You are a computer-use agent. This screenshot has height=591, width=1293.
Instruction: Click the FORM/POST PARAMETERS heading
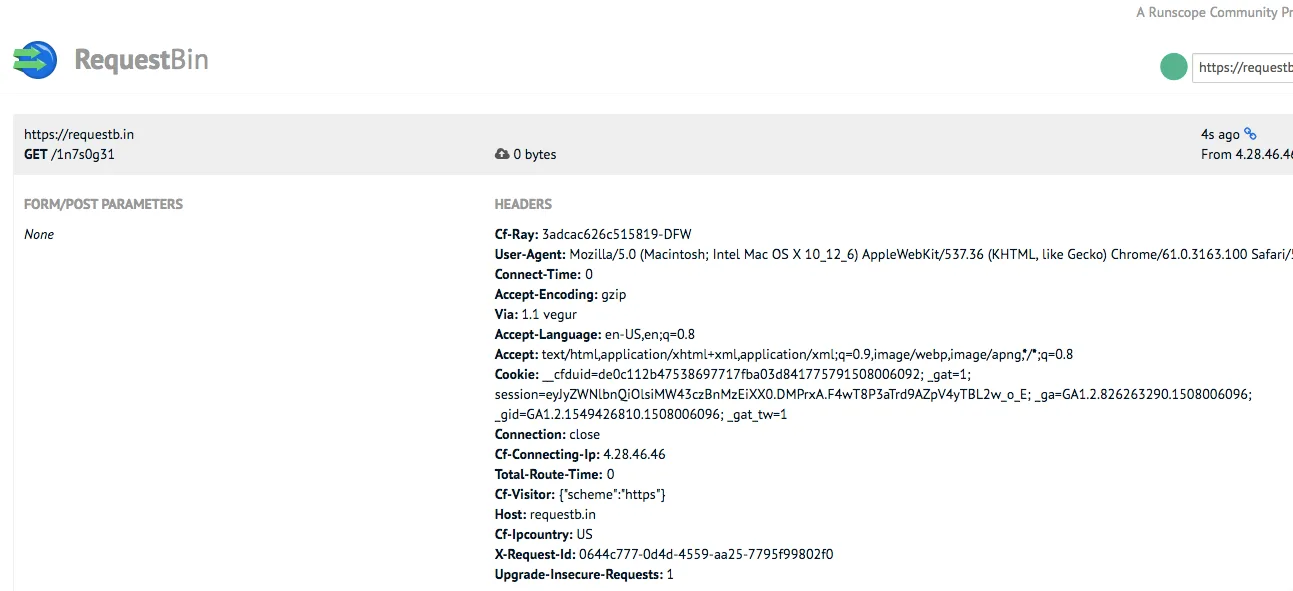point(104,204)
